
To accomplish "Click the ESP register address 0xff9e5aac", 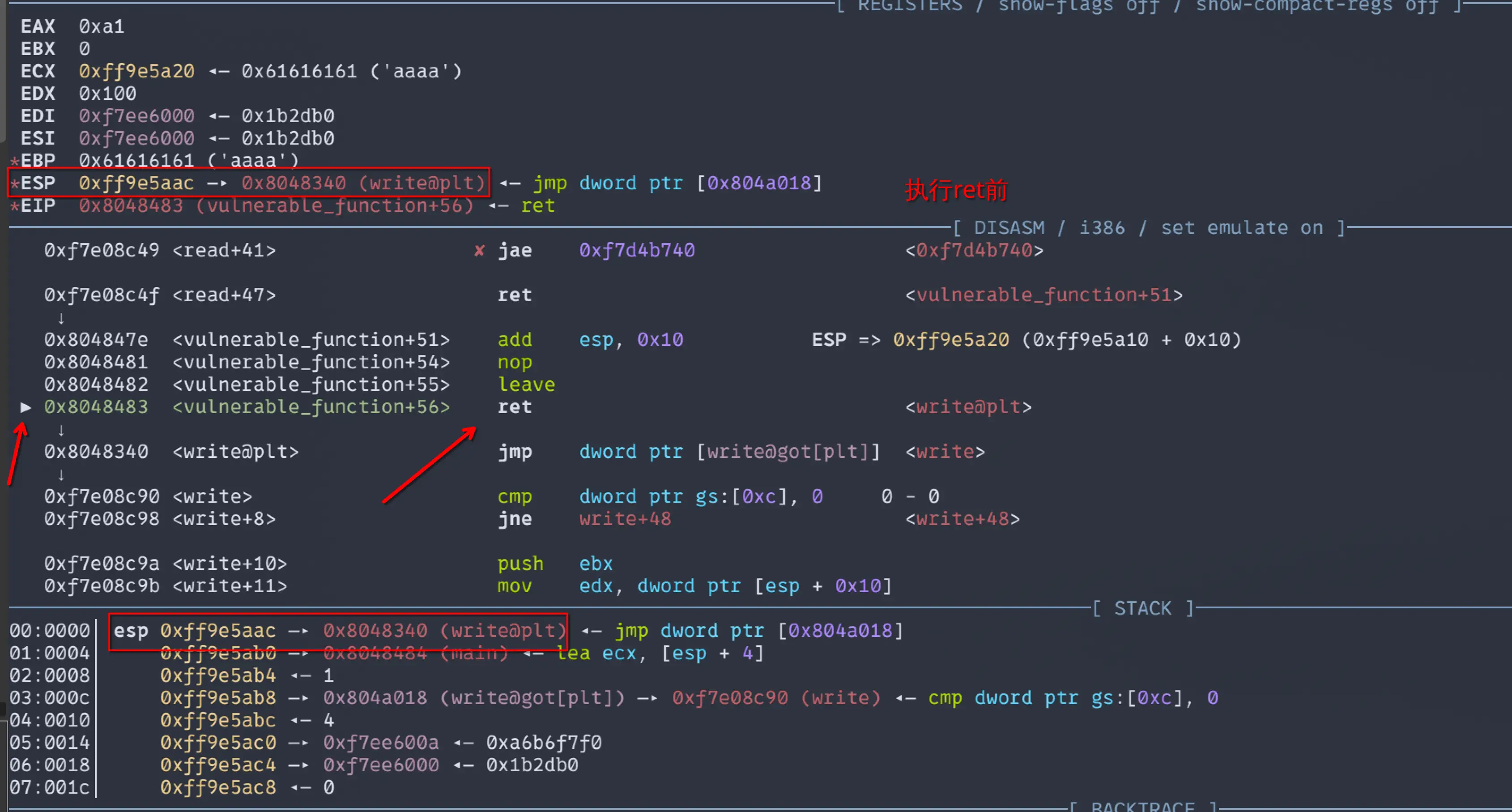I will (136, 183).
